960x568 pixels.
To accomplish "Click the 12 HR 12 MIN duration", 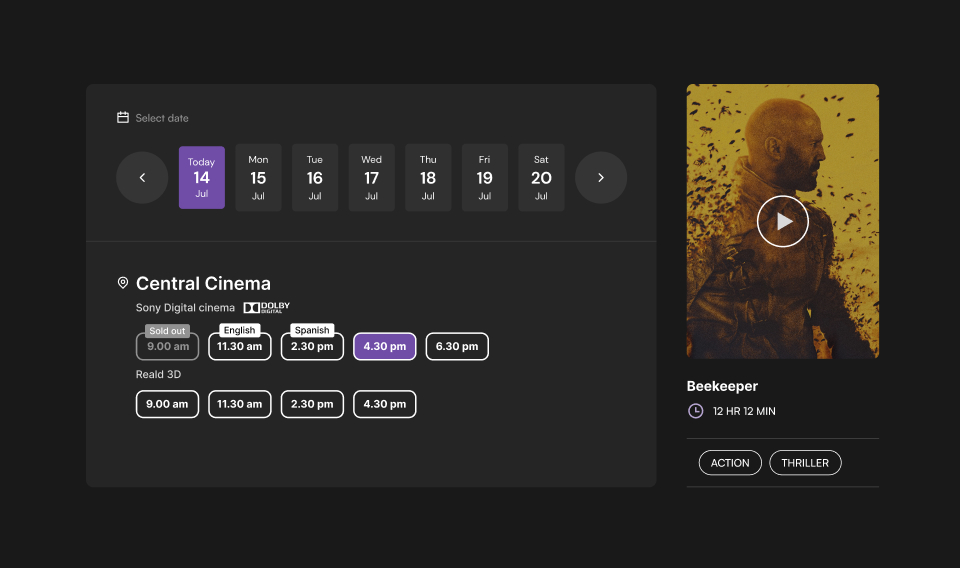I will coord(744,411).
